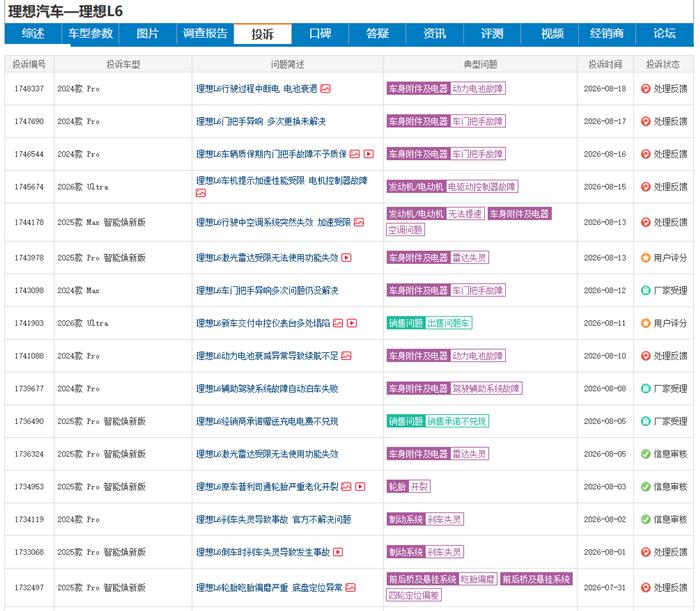The height and width of the screenshot is (611, 700).
Task: Click 电驱动控制器故障 tag
Action: tap(482, 187)
